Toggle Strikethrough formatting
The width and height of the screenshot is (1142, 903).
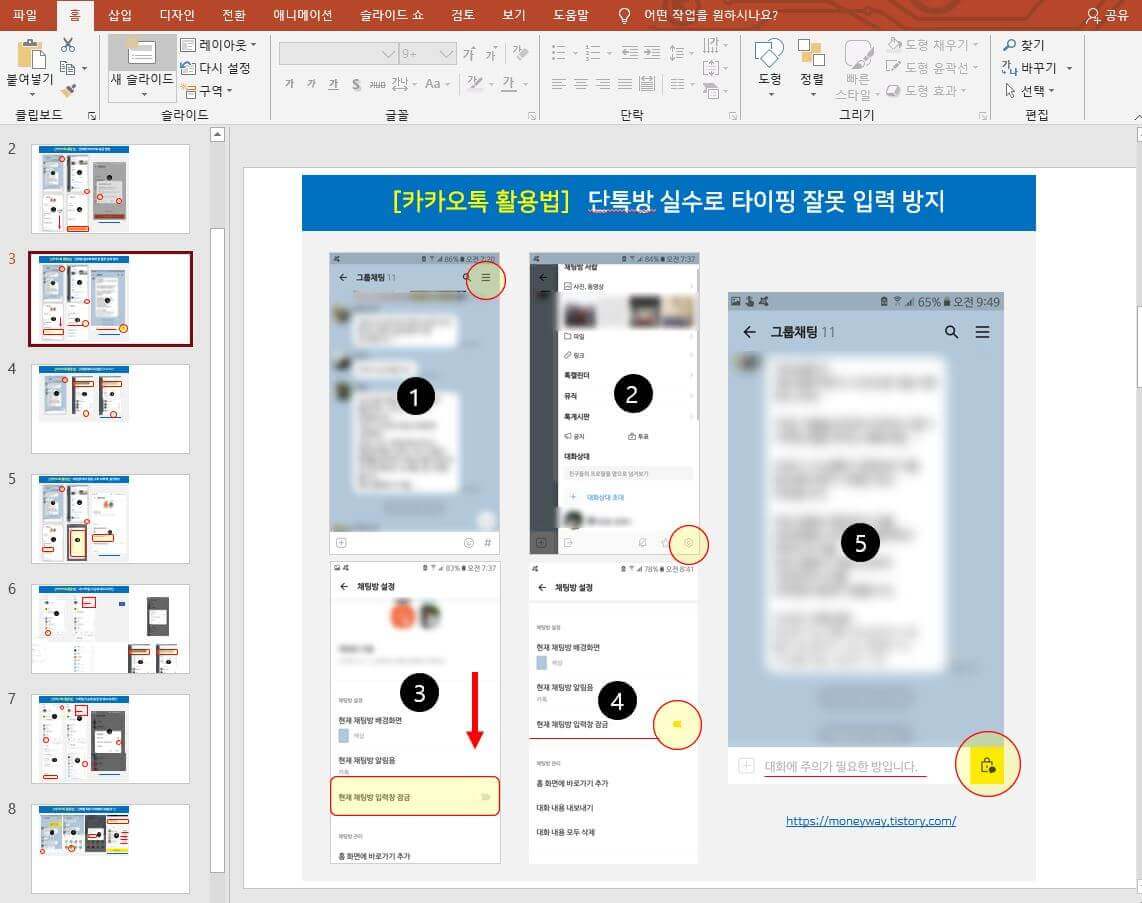377,84
